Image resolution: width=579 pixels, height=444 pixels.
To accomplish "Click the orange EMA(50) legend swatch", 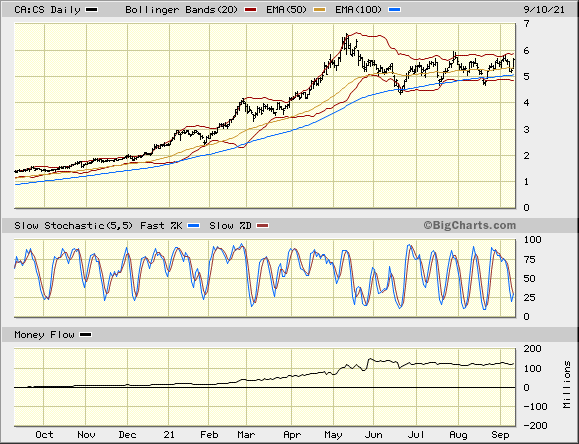I will 319,10.
